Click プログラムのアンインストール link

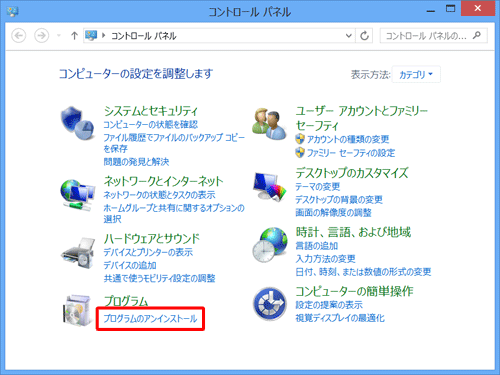150,319
